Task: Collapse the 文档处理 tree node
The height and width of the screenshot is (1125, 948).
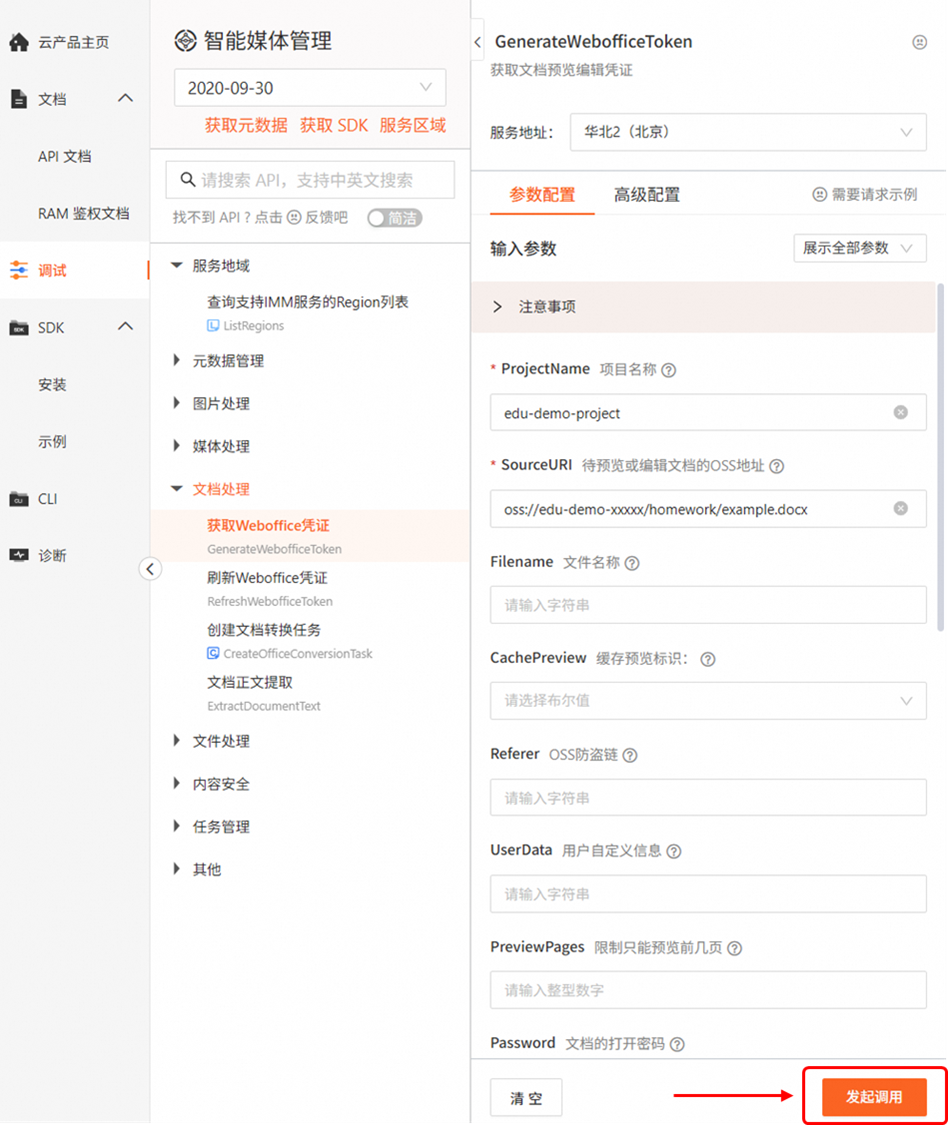Action: click(x=177, y=489)
